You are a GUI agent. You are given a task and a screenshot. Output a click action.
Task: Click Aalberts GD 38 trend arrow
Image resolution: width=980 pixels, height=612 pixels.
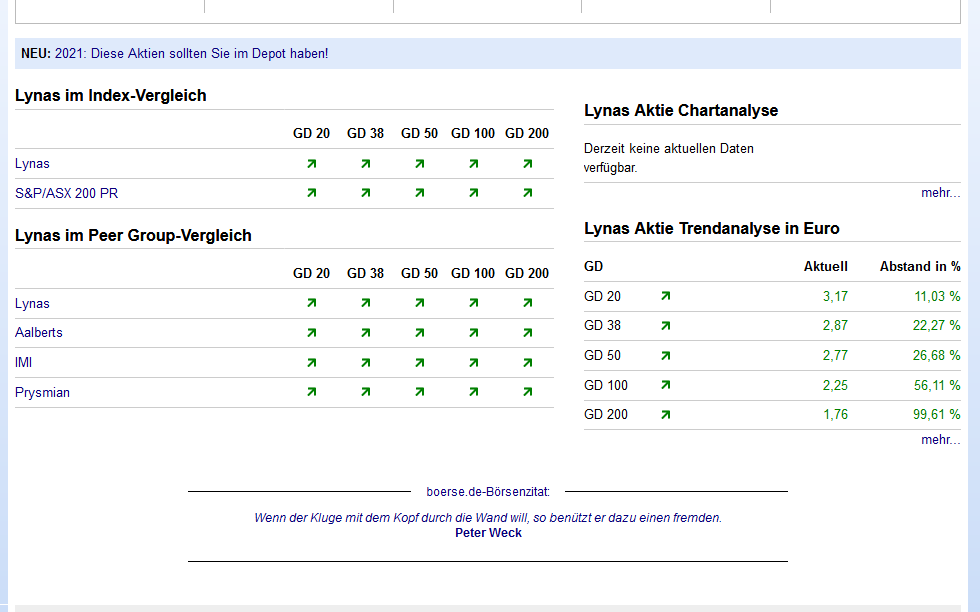click(x=365, y=333)
